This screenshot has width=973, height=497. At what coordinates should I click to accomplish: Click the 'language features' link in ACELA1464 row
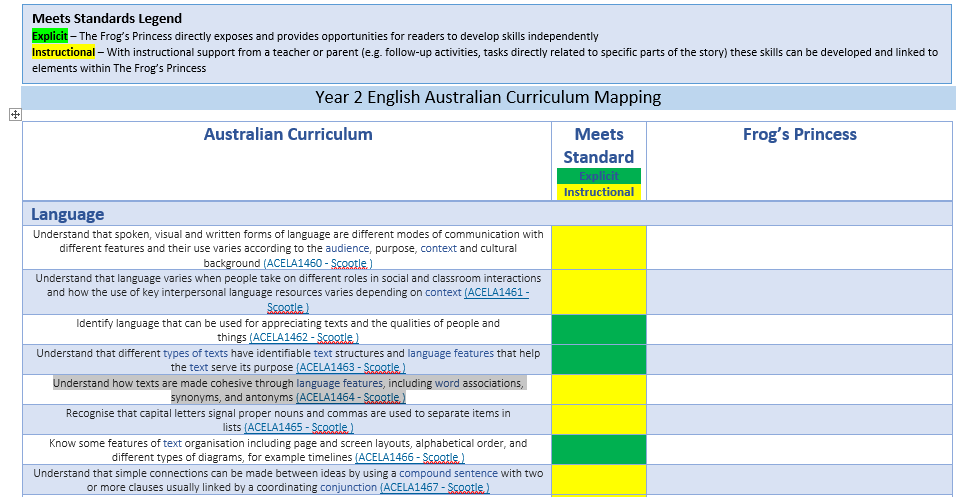[x=339, y=383]
